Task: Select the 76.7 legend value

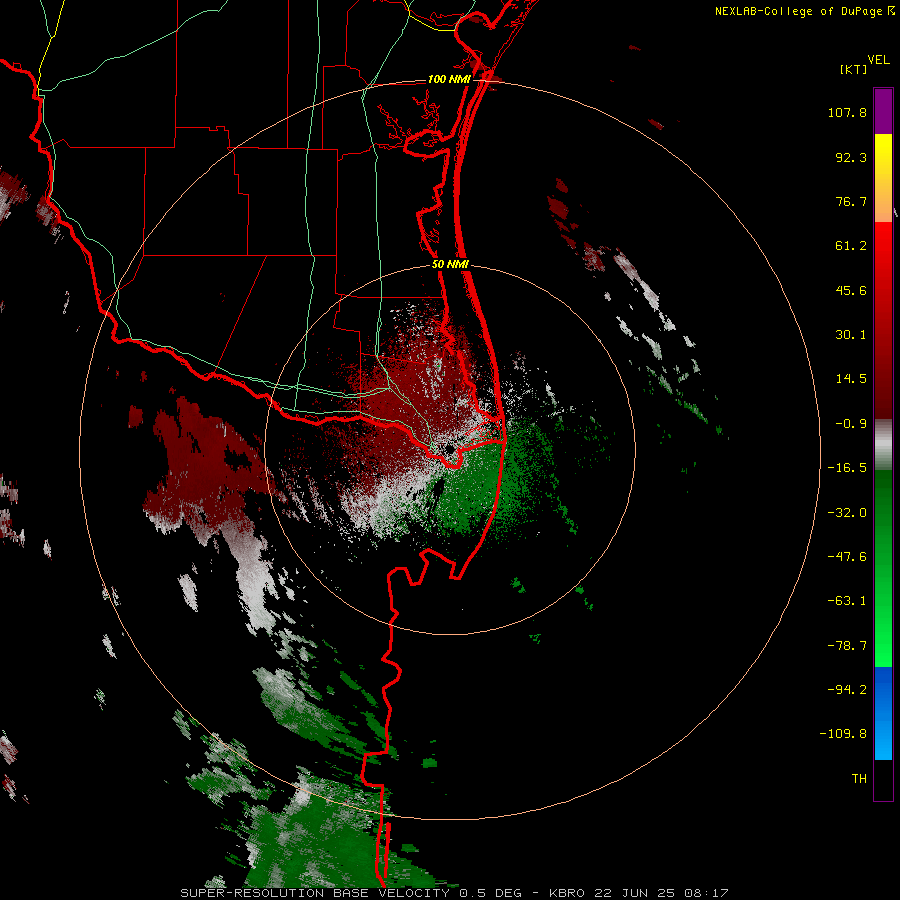Action: [x=851, y=201]
